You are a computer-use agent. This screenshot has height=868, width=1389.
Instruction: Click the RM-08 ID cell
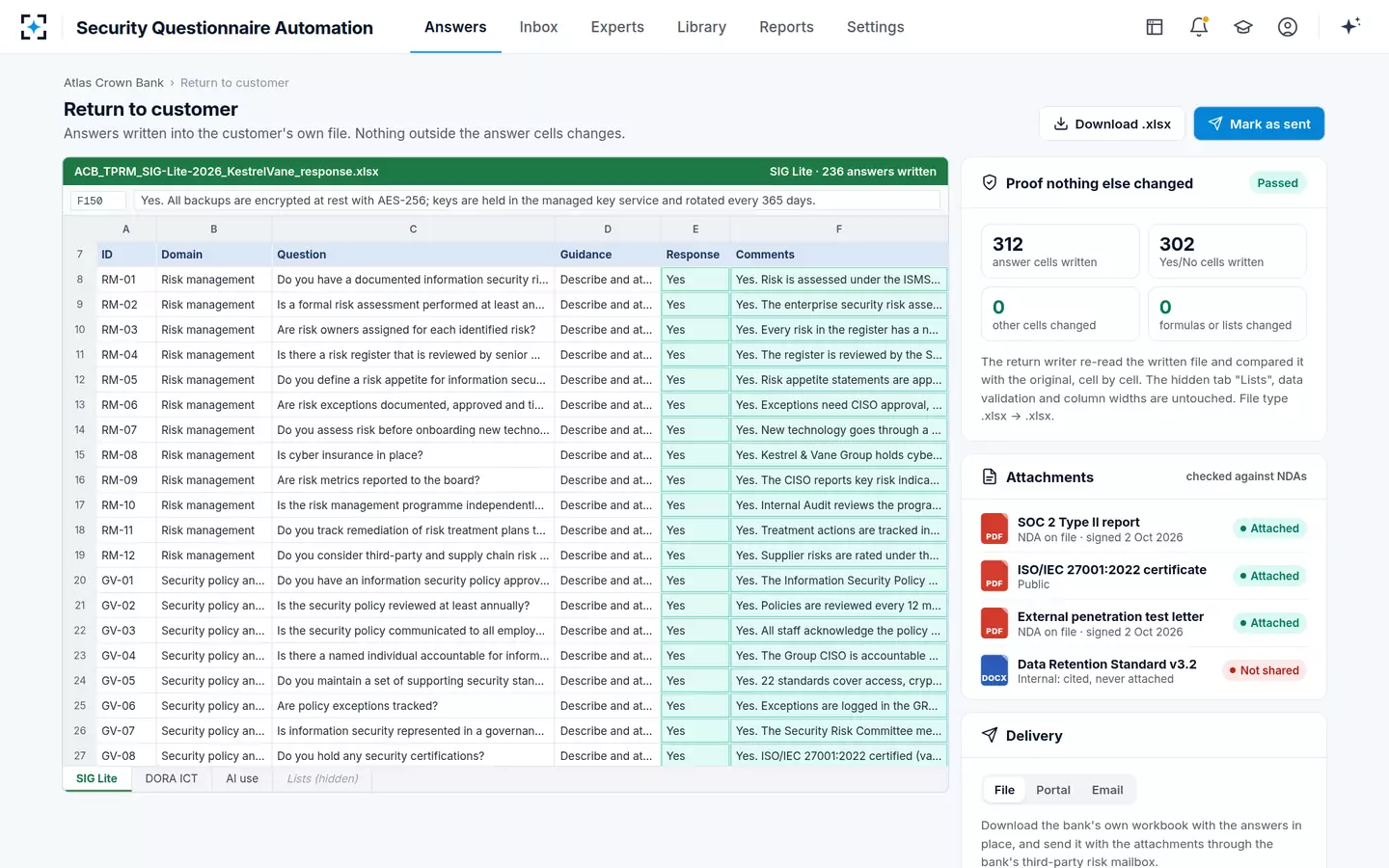(x=126, y=455)
